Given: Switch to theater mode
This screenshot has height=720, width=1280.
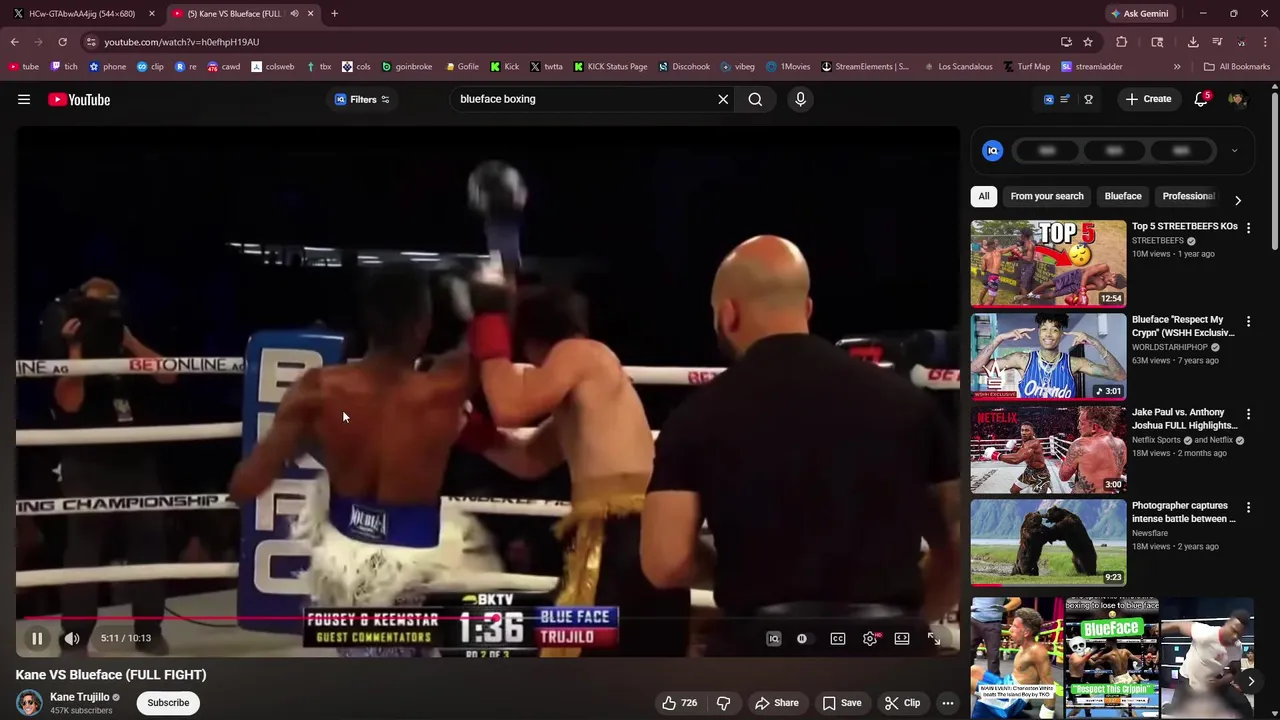Looking at the screenshot, I should point(902,639).
